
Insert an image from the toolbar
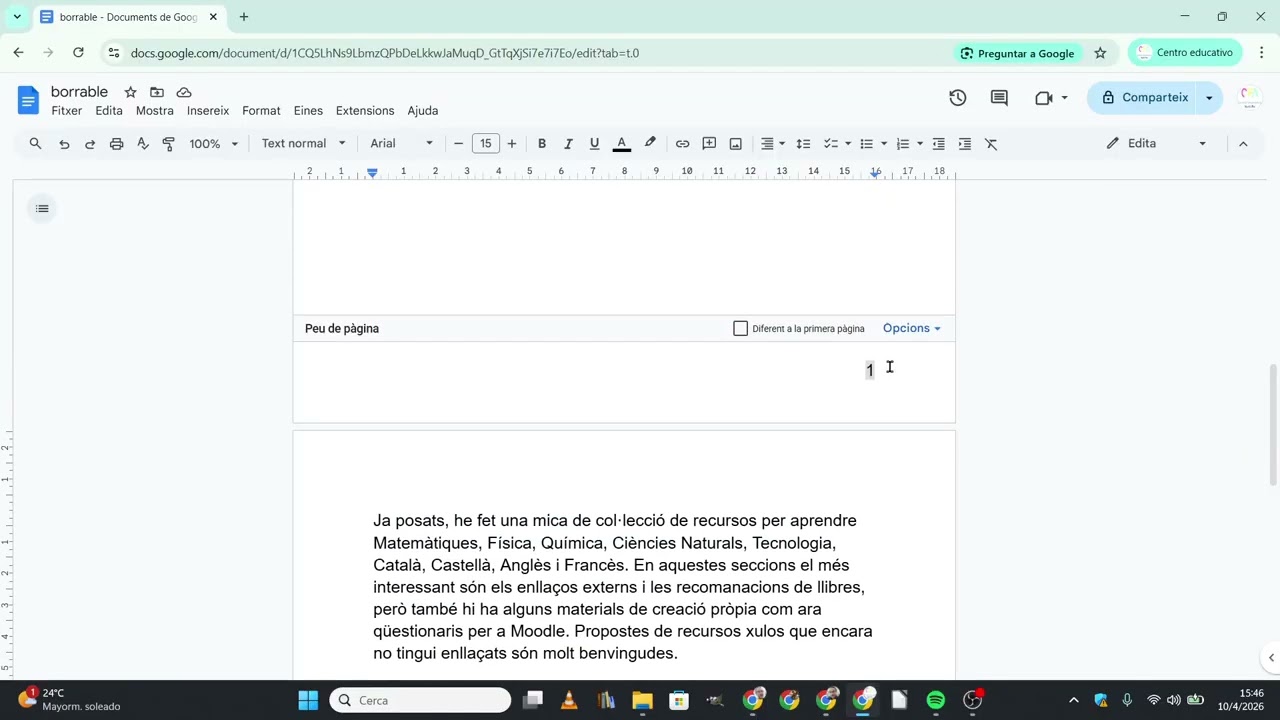[736, 144]
